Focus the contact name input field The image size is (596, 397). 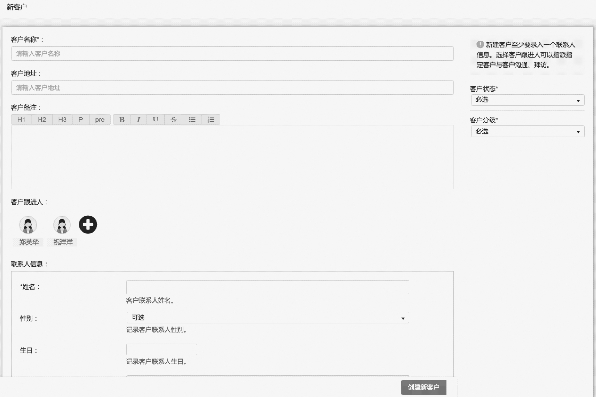[268, 287]
